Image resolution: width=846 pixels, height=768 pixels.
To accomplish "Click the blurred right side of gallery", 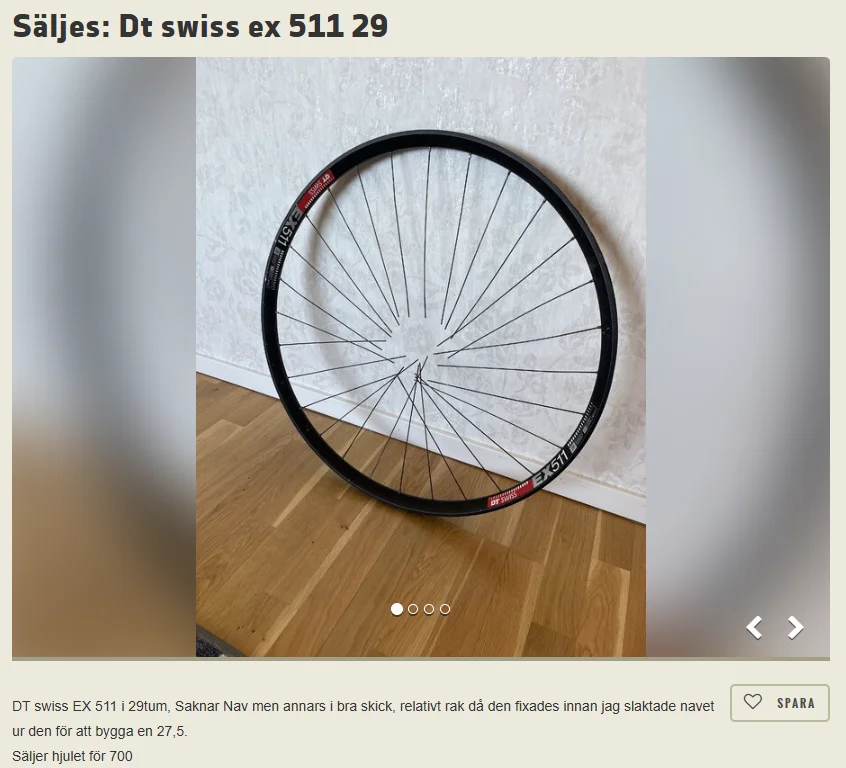I will click(x=738, y=357).
